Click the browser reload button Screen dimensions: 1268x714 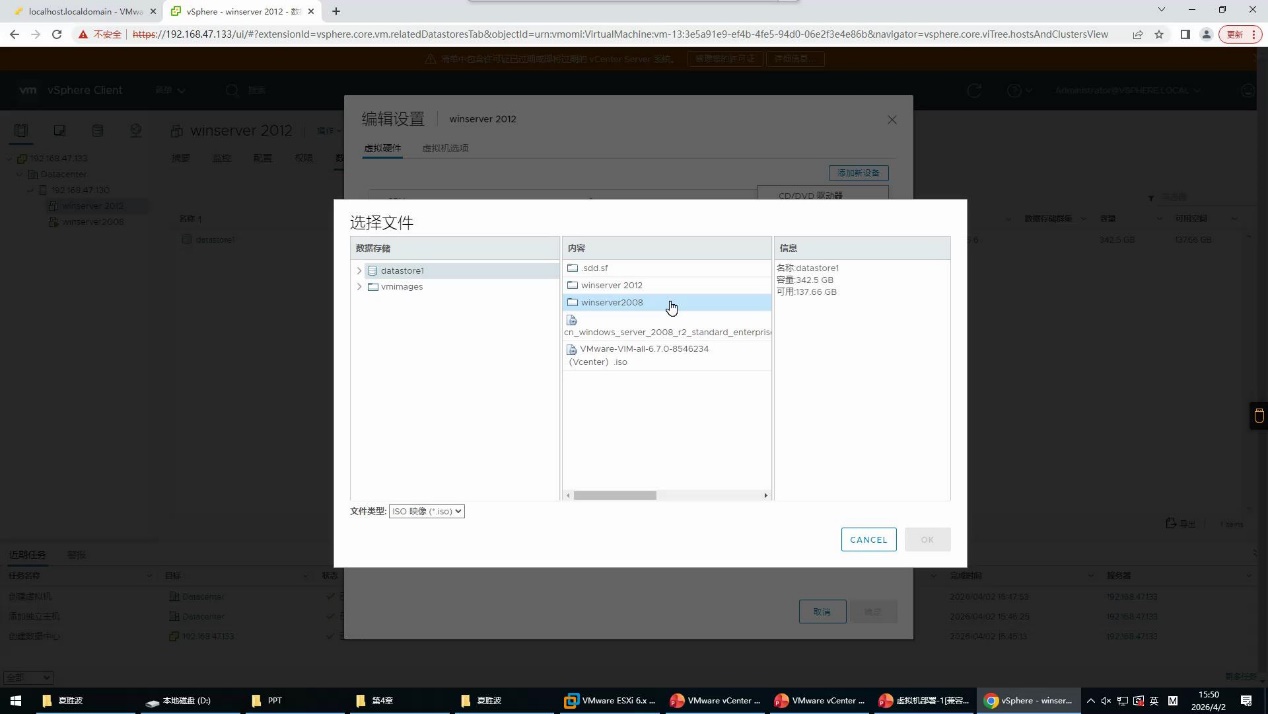pos(57,34)
